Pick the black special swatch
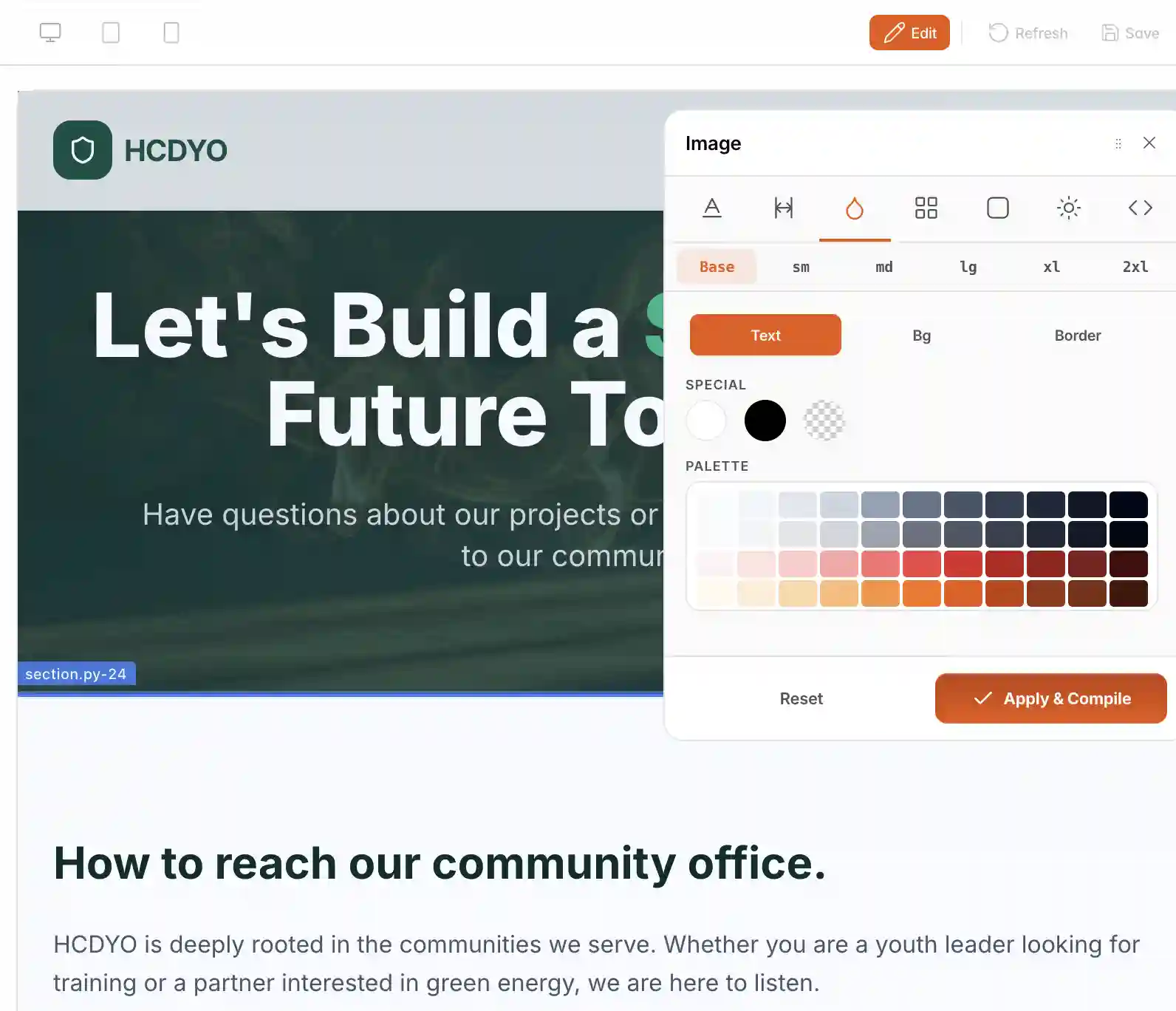Screen dimensions: 1176x1011 pyautogui.click(x=765, y=421)
